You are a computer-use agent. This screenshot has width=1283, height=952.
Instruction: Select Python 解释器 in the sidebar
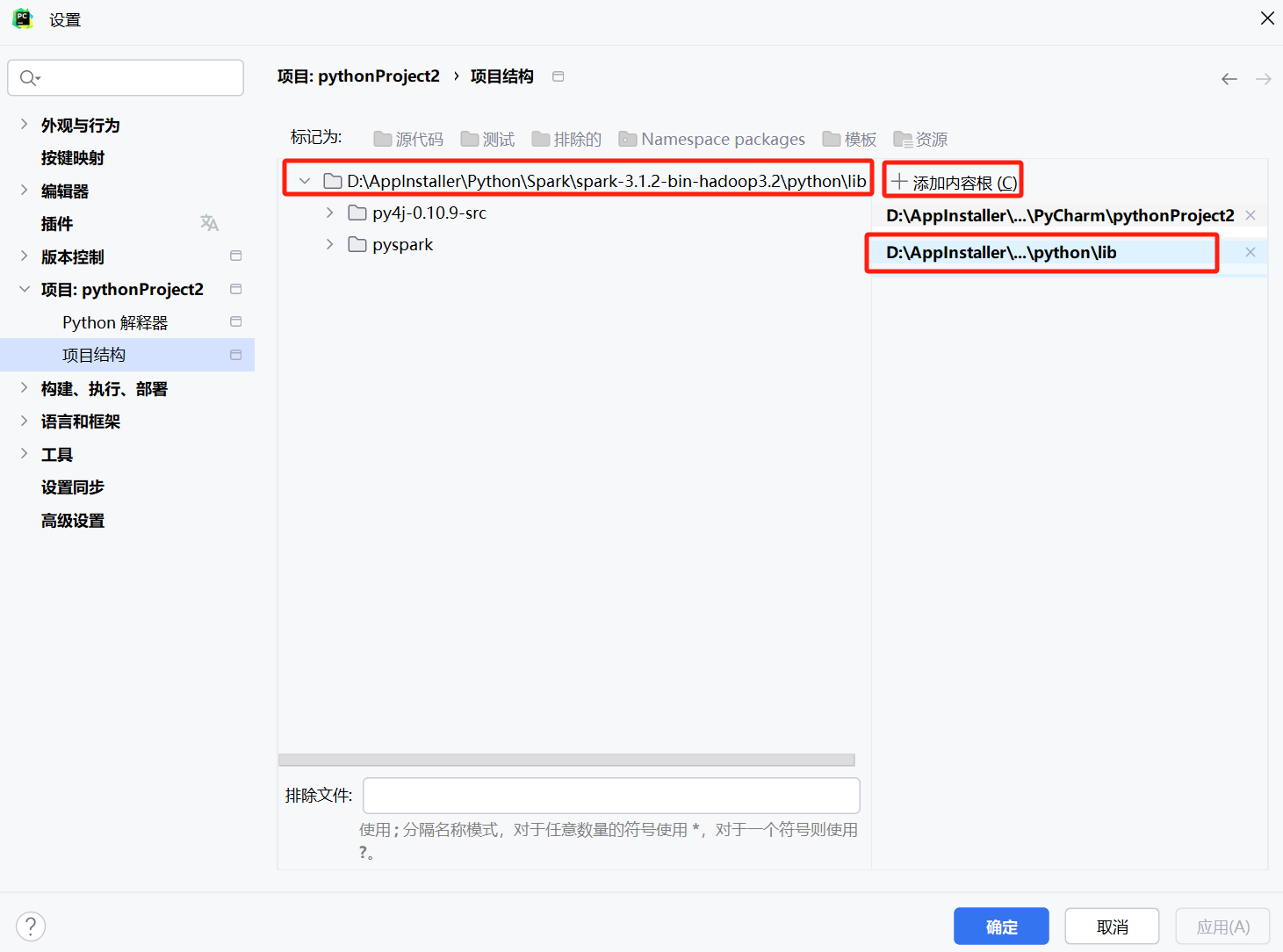click(x=114, y=322)
